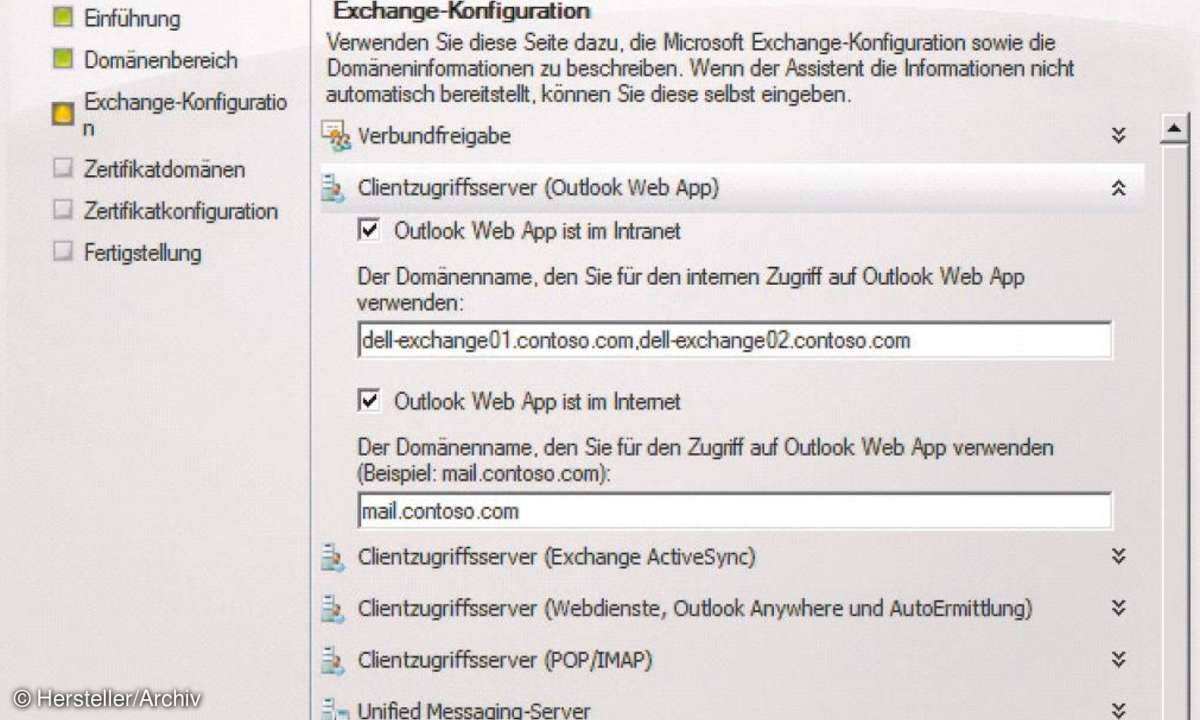Click the Outlook Web App server icon
This screenshot has height=720, width=1200.
pos(333,188)
